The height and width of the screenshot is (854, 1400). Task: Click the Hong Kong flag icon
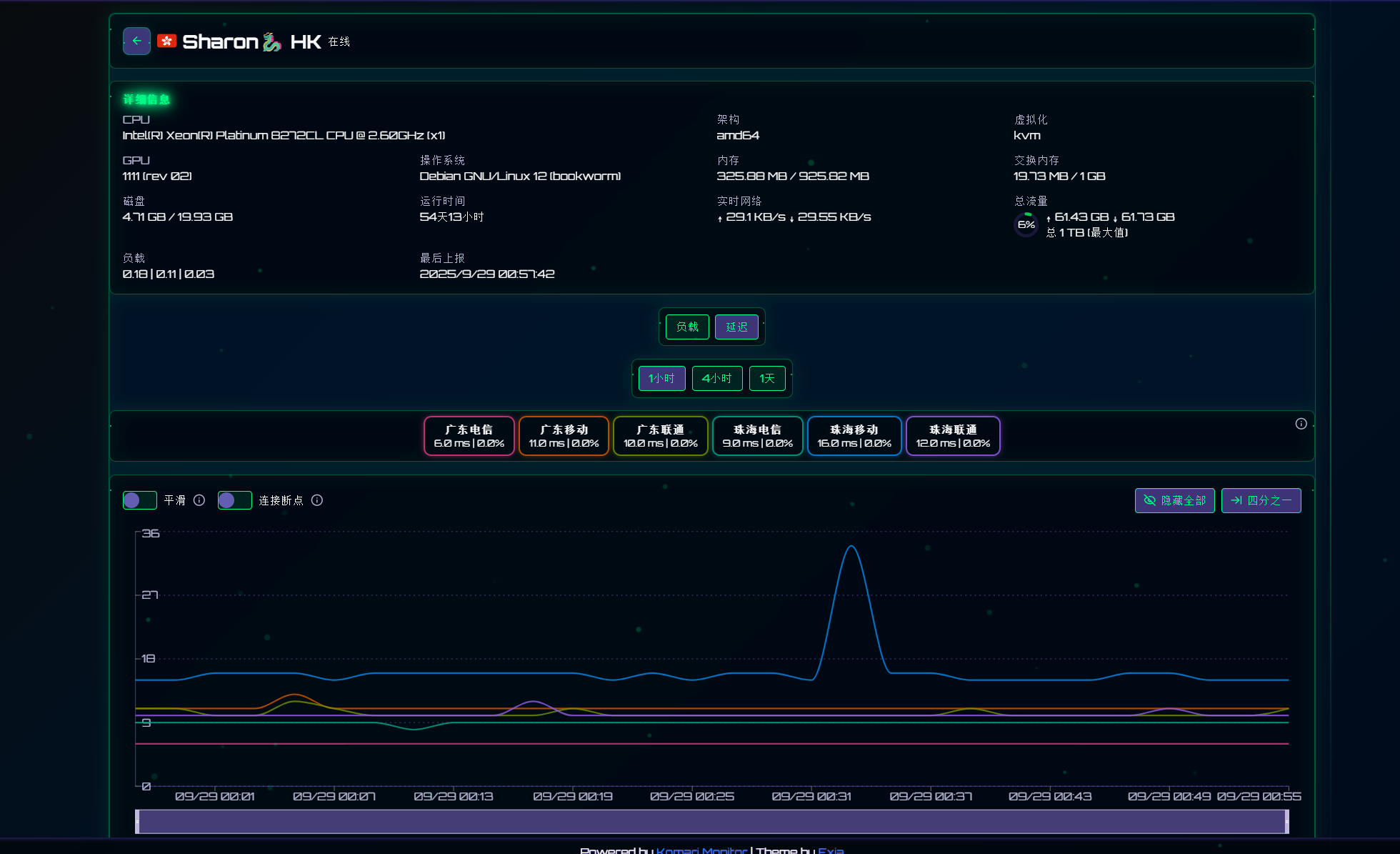pyautogui.click(x=167, y=41)
